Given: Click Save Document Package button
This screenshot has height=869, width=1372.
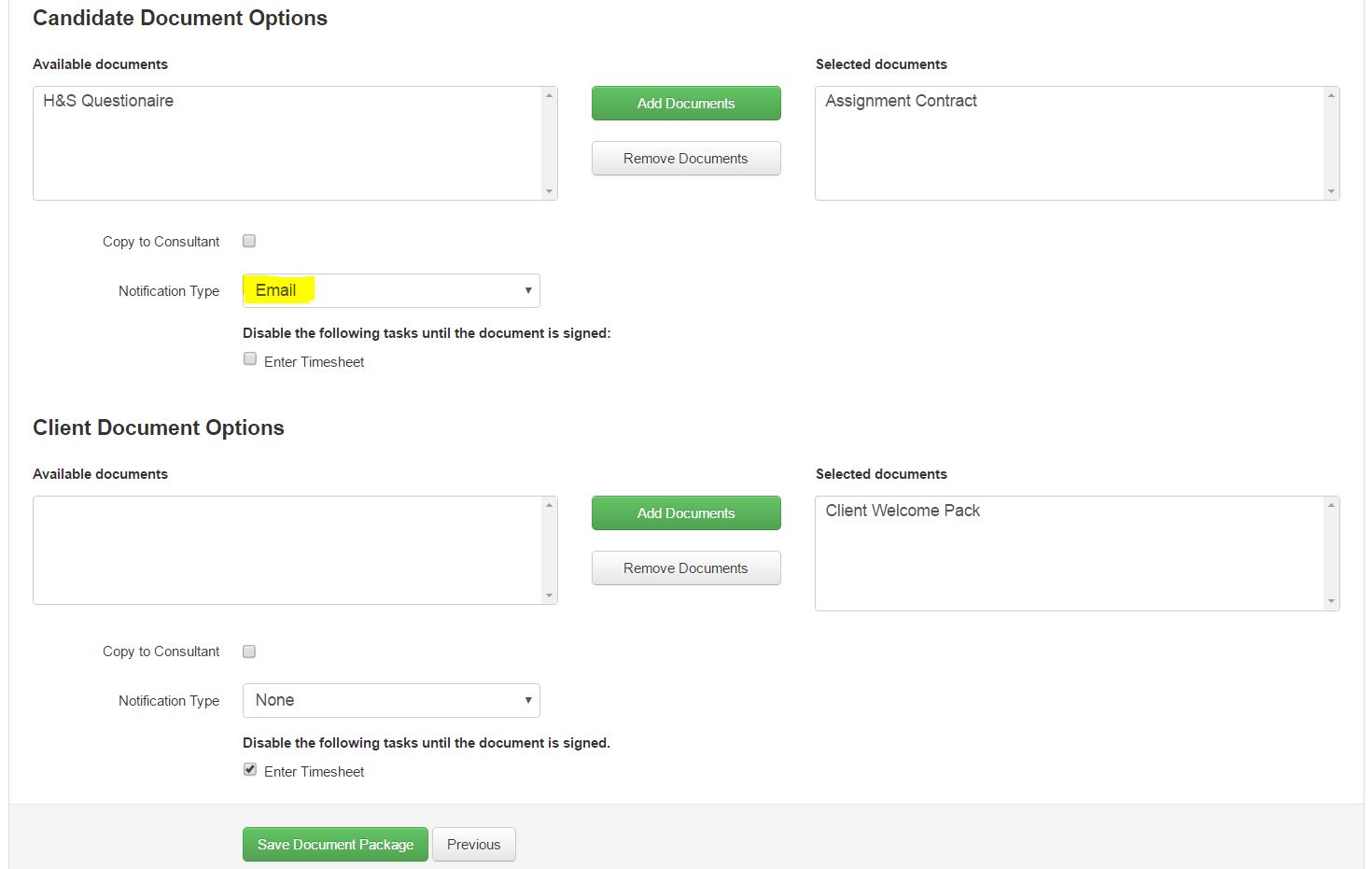Looking at the screenshot, I should pyautogui.click(x=335, y=845).
